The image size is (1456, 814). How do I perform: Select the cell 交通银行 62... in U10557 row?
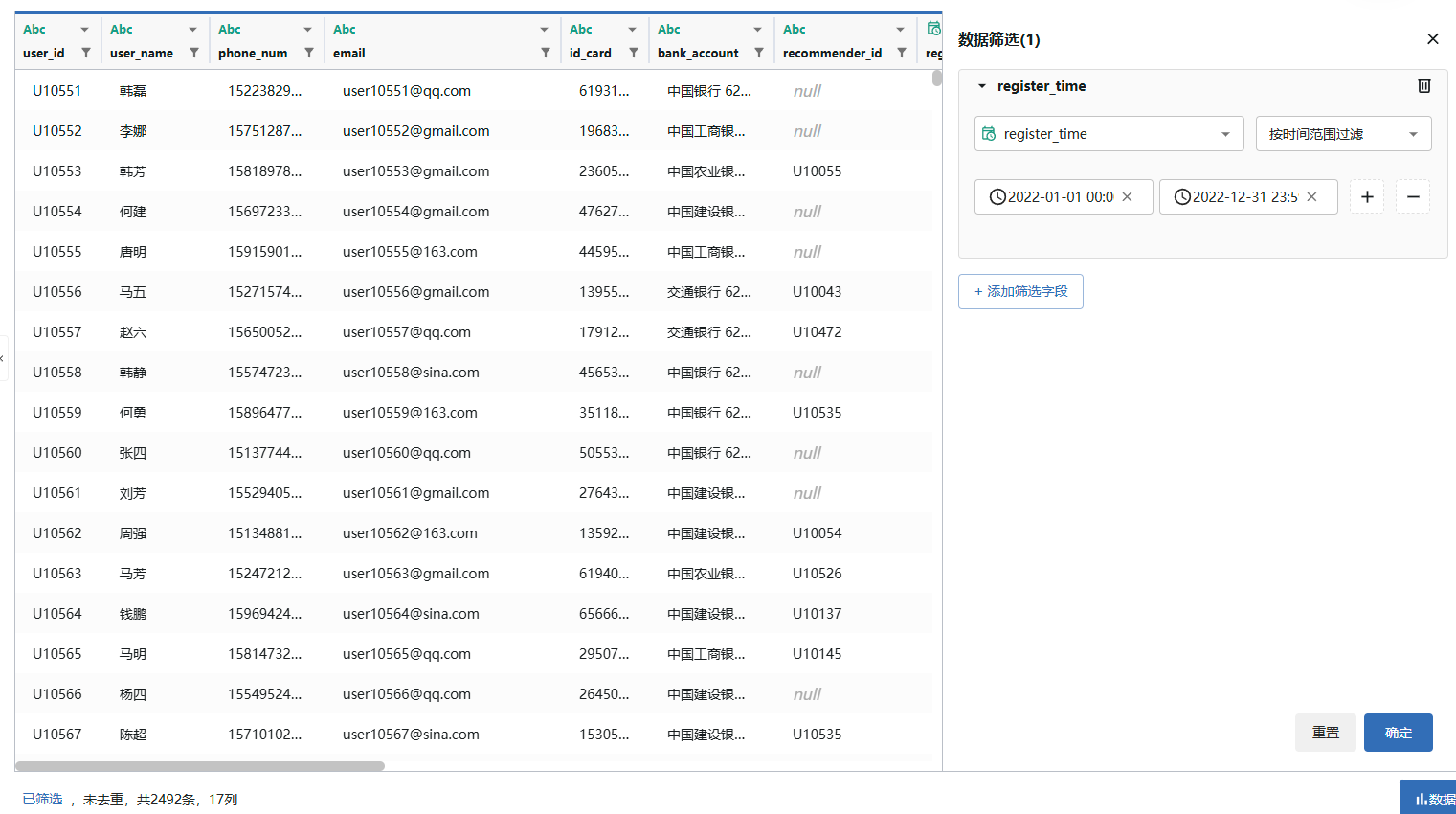pyautogui.click(x=709, y=332)
